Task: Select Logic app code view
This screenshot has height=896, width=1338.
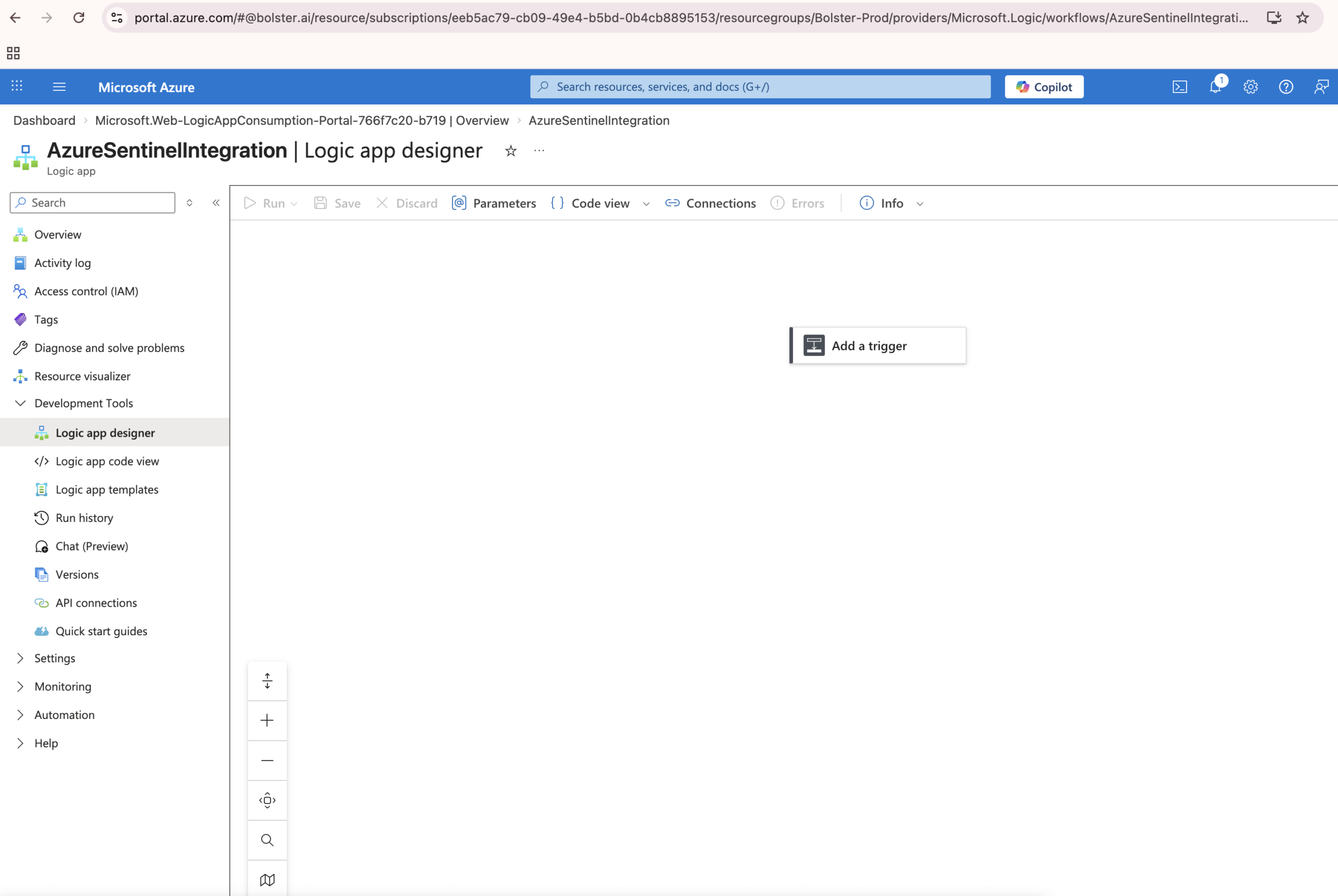Action: [x=107, y=461]
